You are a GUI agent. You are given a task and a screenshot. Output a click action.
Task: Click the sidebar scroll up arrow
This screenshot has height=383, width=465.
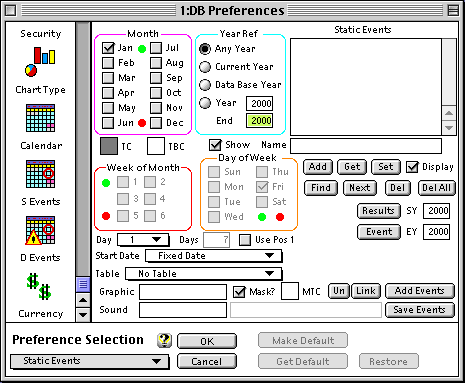point(83,300)
